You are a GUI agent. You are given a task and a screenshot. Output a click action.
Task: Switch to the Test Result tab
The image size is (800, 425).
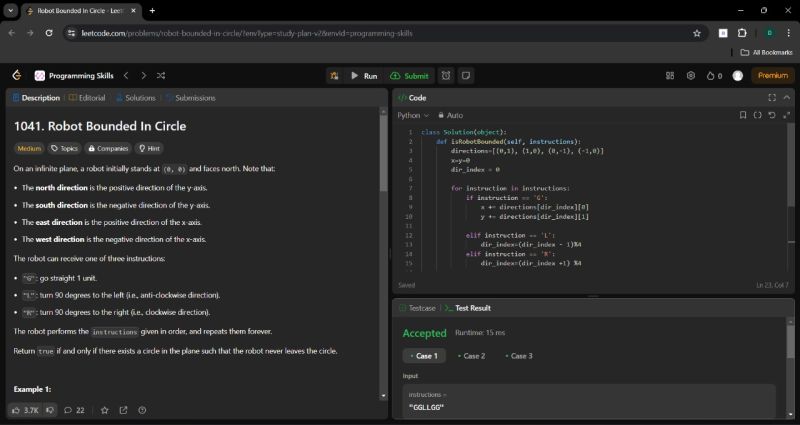pyautogui.click(x=467, y=308)
